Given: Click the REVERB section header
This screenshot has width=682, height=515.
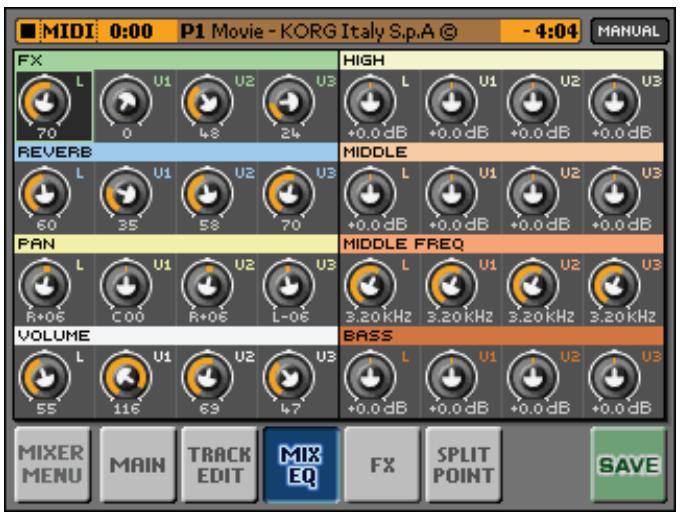Looking at the screenshot, I should [x=176, y=152].
